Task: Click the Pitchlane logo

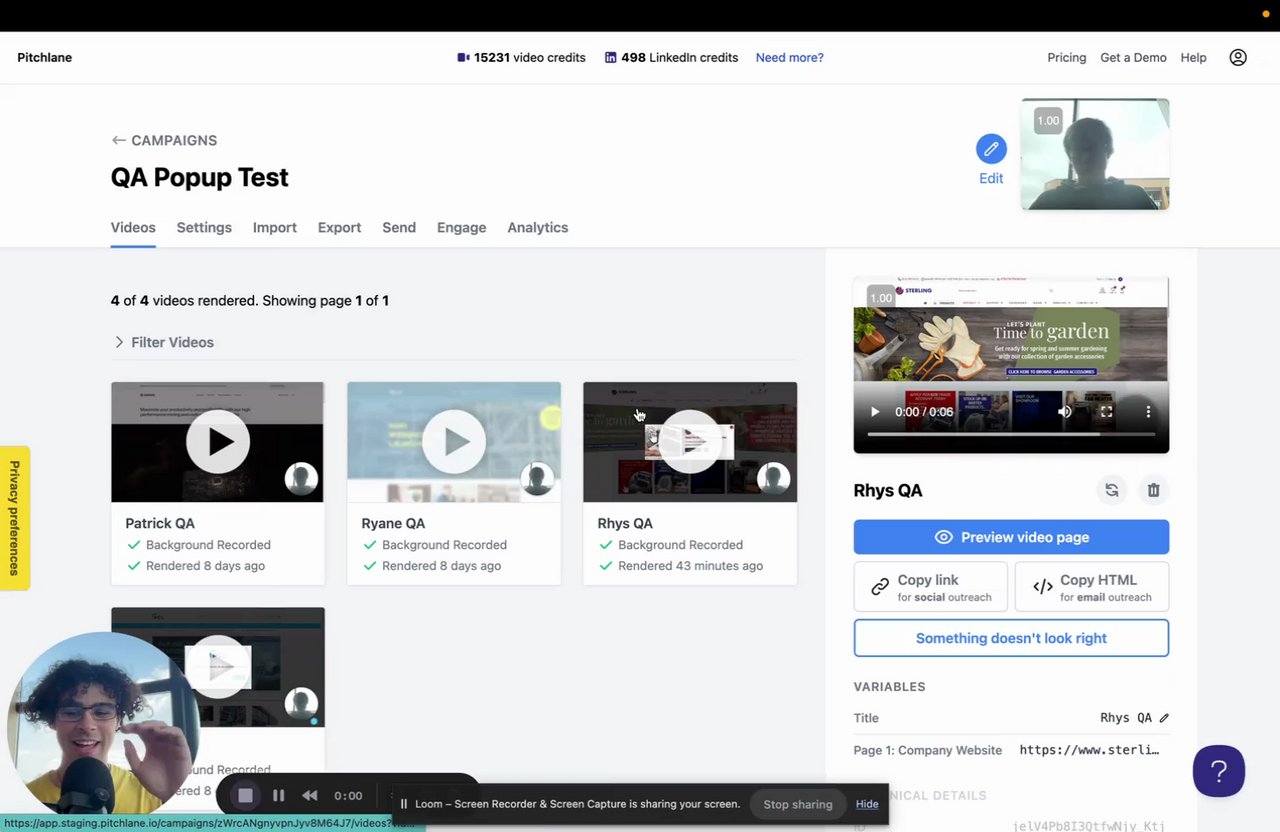Action: click(45, 58)
